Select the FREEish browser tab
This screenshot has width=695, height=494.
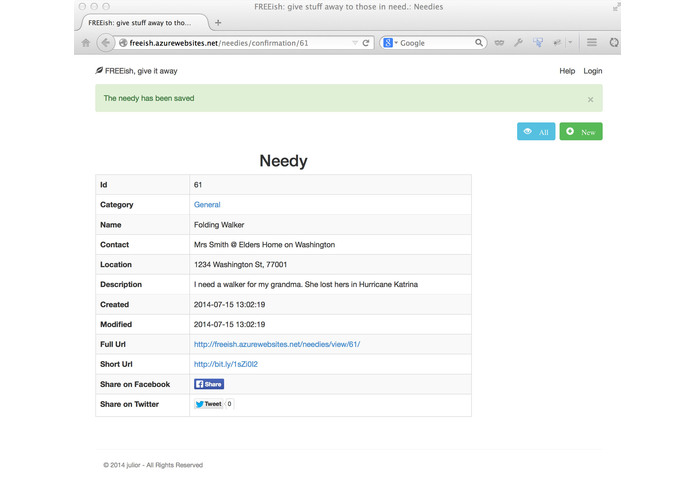[x=141, y=23]
